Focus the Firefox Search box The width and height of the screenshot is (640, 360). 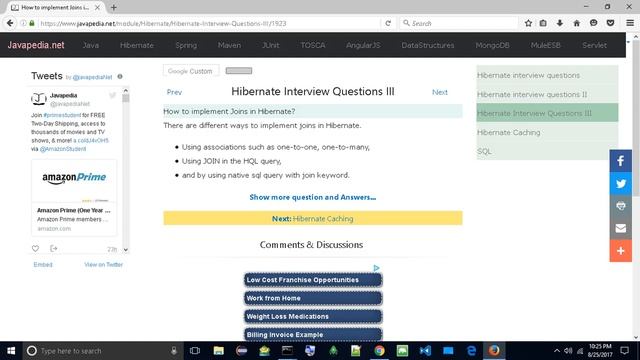click(x=458, y=23)
